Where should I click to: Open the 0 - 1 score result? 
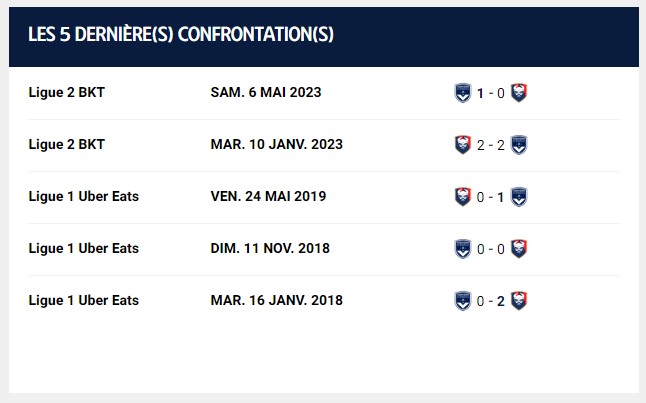[x=490, y=197]
